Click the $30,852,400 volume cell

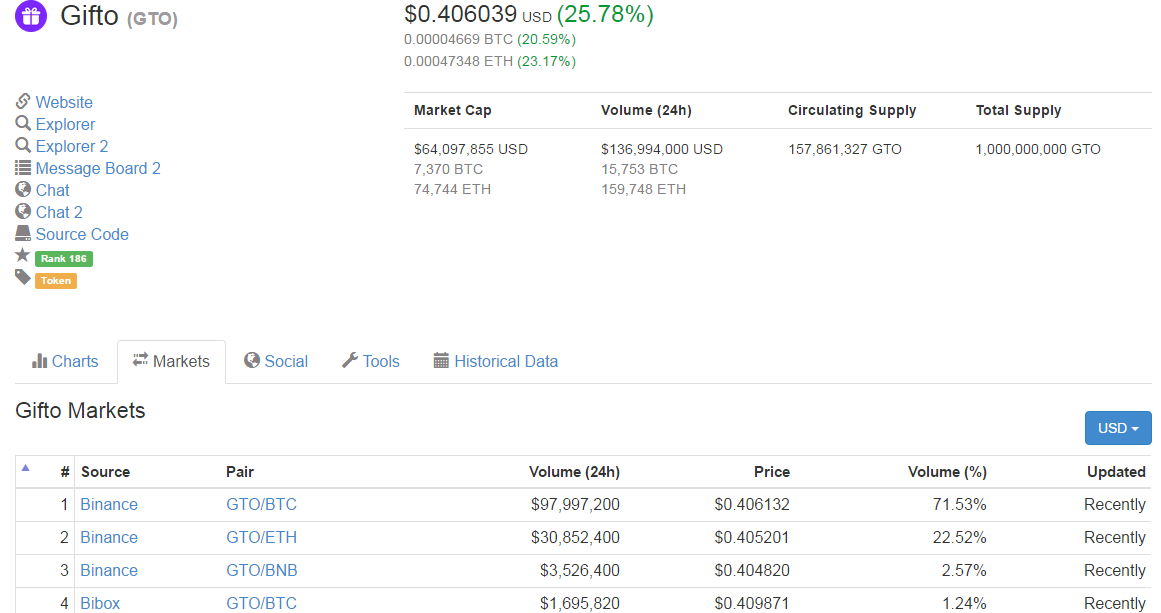(575, 537)
